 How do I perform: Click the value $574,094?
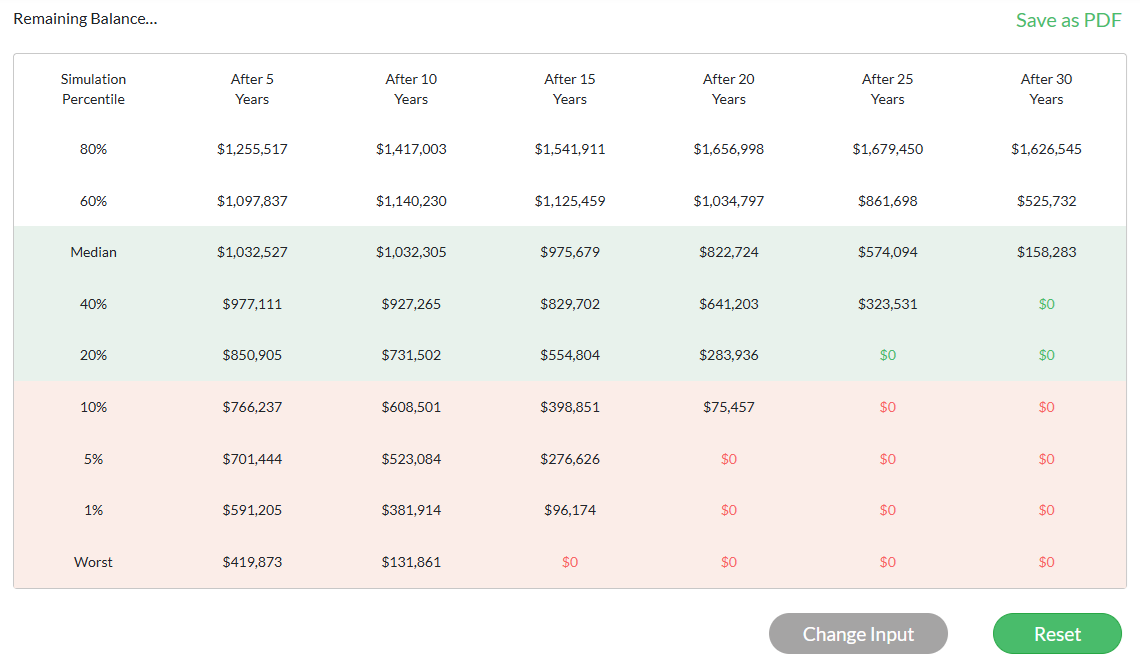pos(888,252)
